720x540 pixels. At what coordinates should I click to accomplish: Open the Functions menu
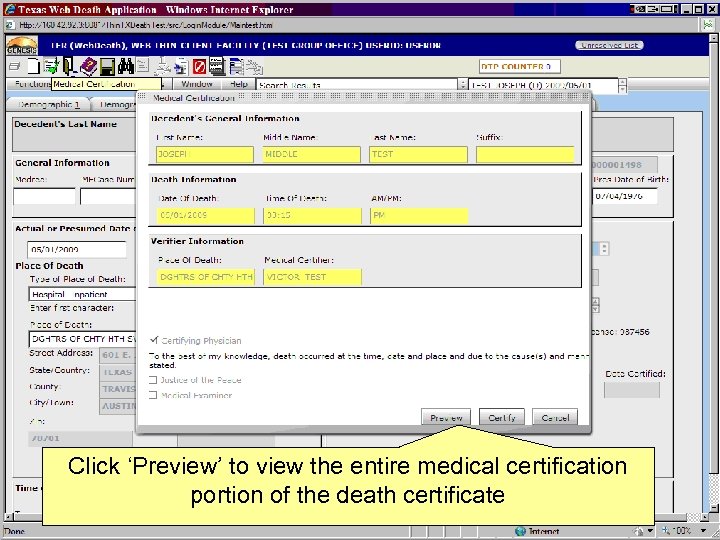click(31, 84)
